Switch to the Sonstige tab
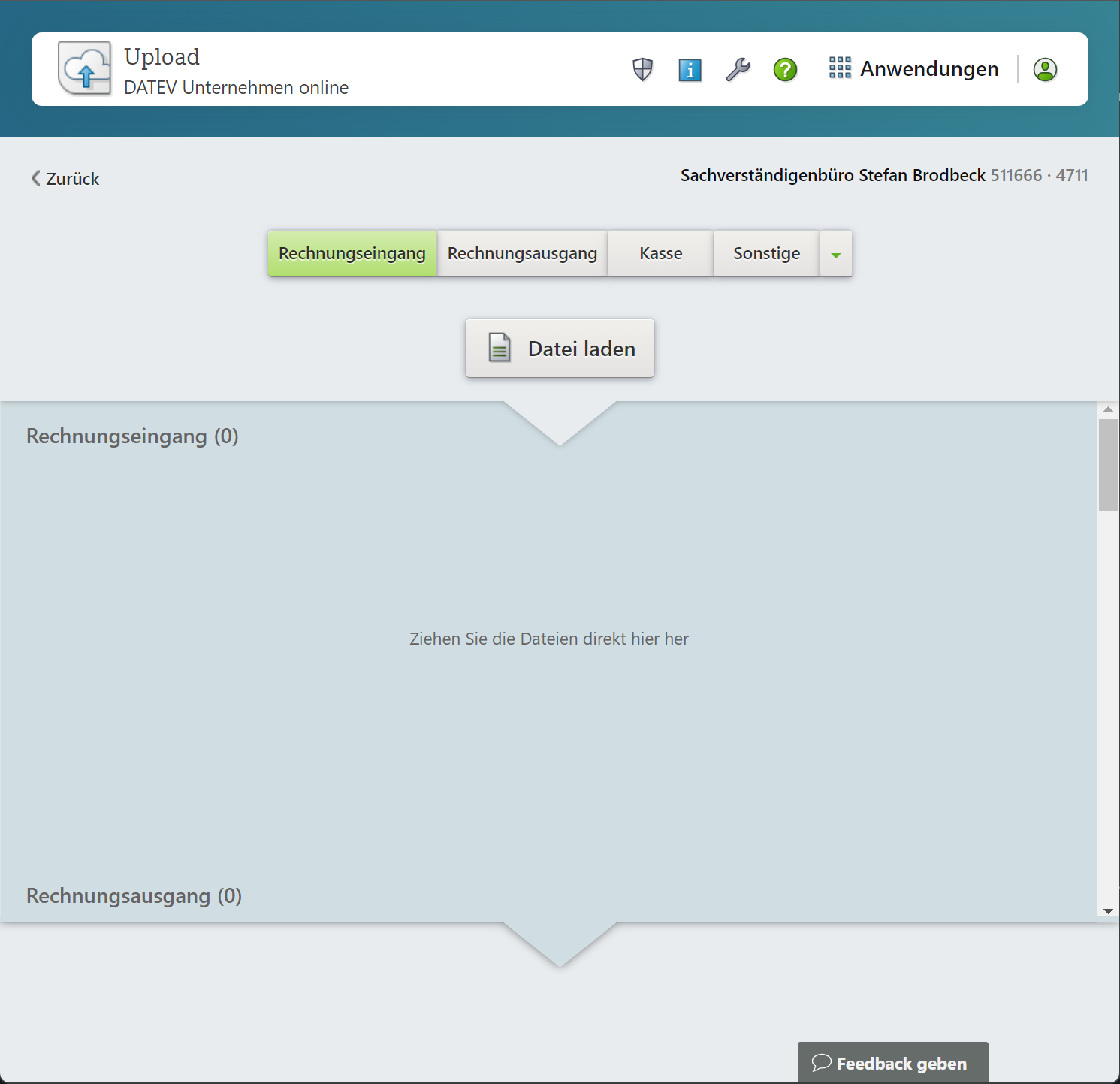 click(767, 253)
